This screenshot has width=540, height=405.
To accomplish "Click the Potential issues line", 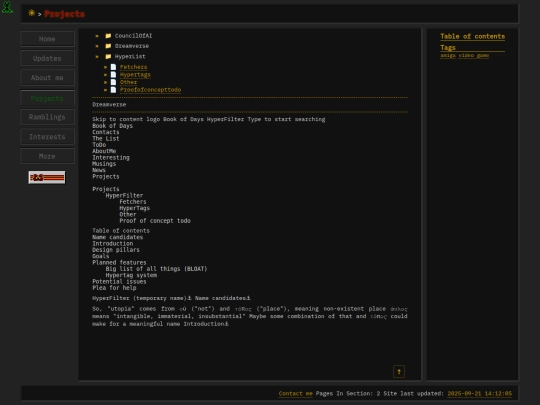I will [x=119, y=281].
